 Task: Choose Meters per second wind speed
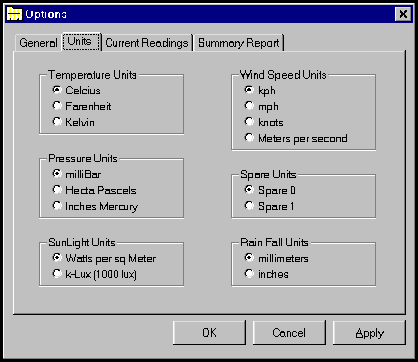click(296, 138)
